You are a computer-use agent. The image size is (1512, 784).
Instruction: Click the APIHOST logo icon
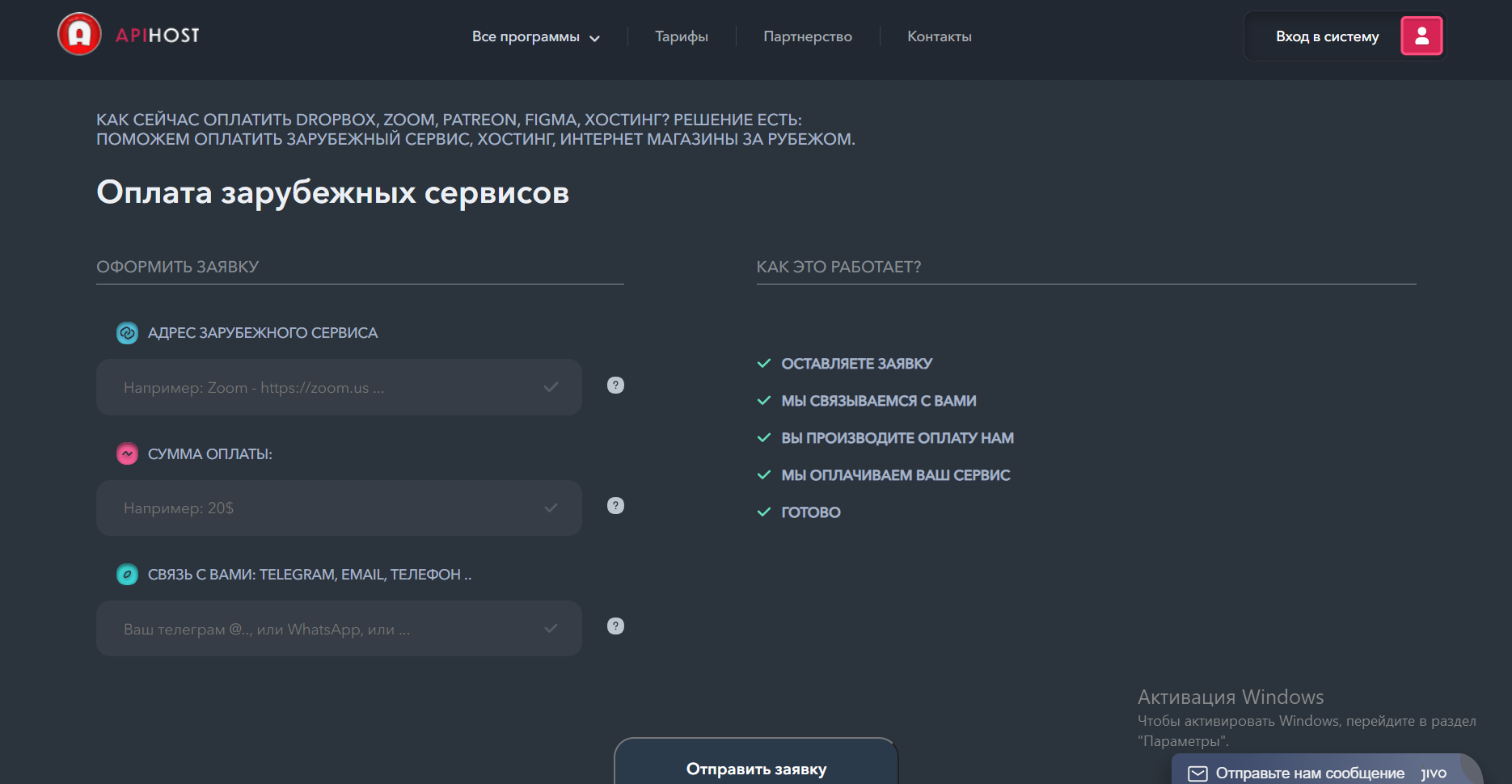[x=78, y=35]
